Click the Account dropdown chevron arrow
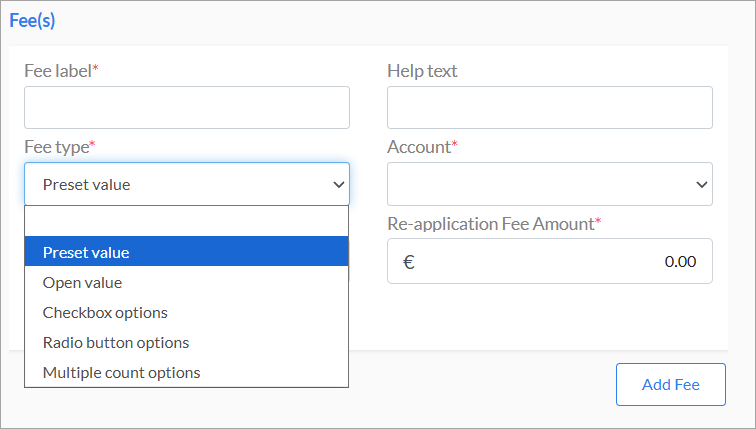756x429 pixels. point(702,185)
